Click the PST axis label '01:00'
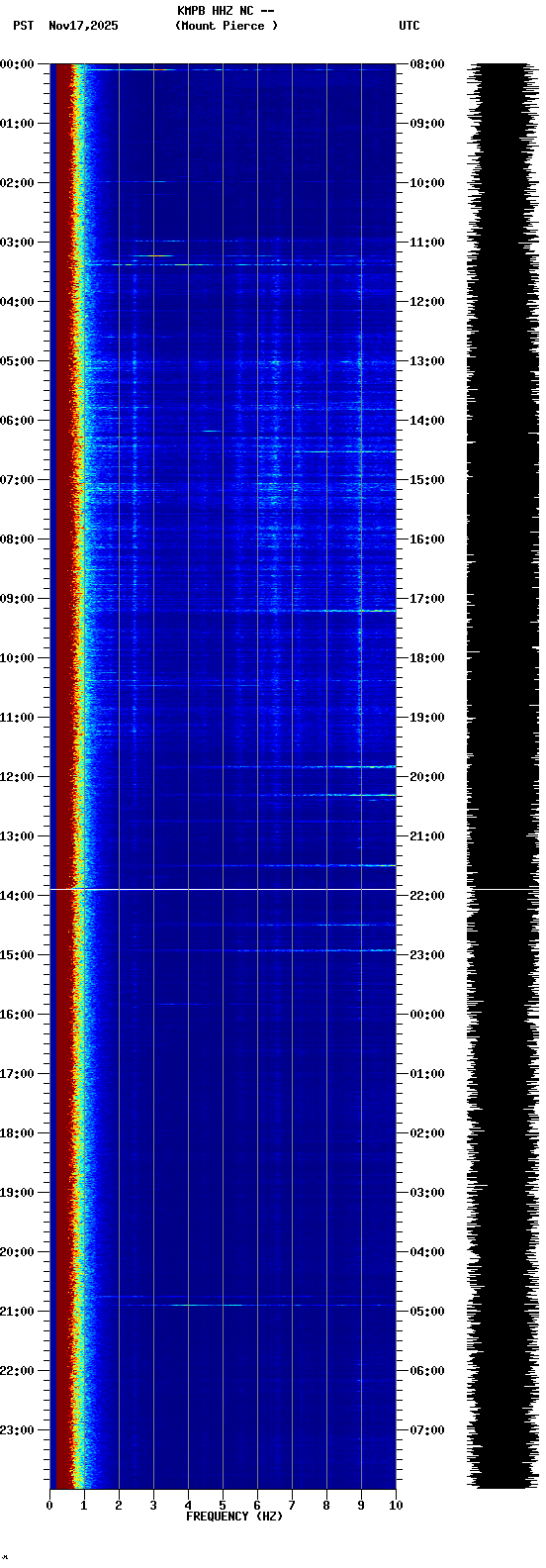 (x=17, y=124)
